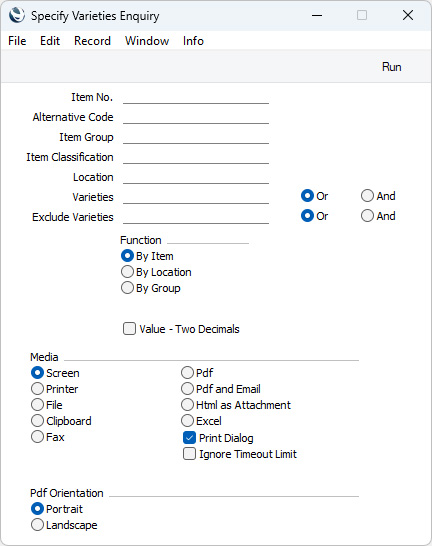
Task: Open the File menu
Action: [x=17, y=41]
